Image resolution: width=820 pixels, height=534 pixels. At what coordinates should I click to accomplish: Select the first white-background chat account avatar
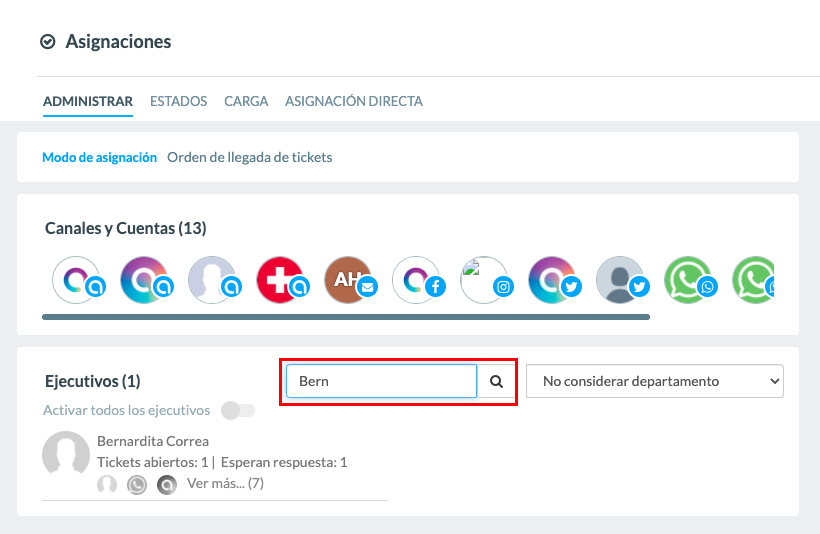76,280
